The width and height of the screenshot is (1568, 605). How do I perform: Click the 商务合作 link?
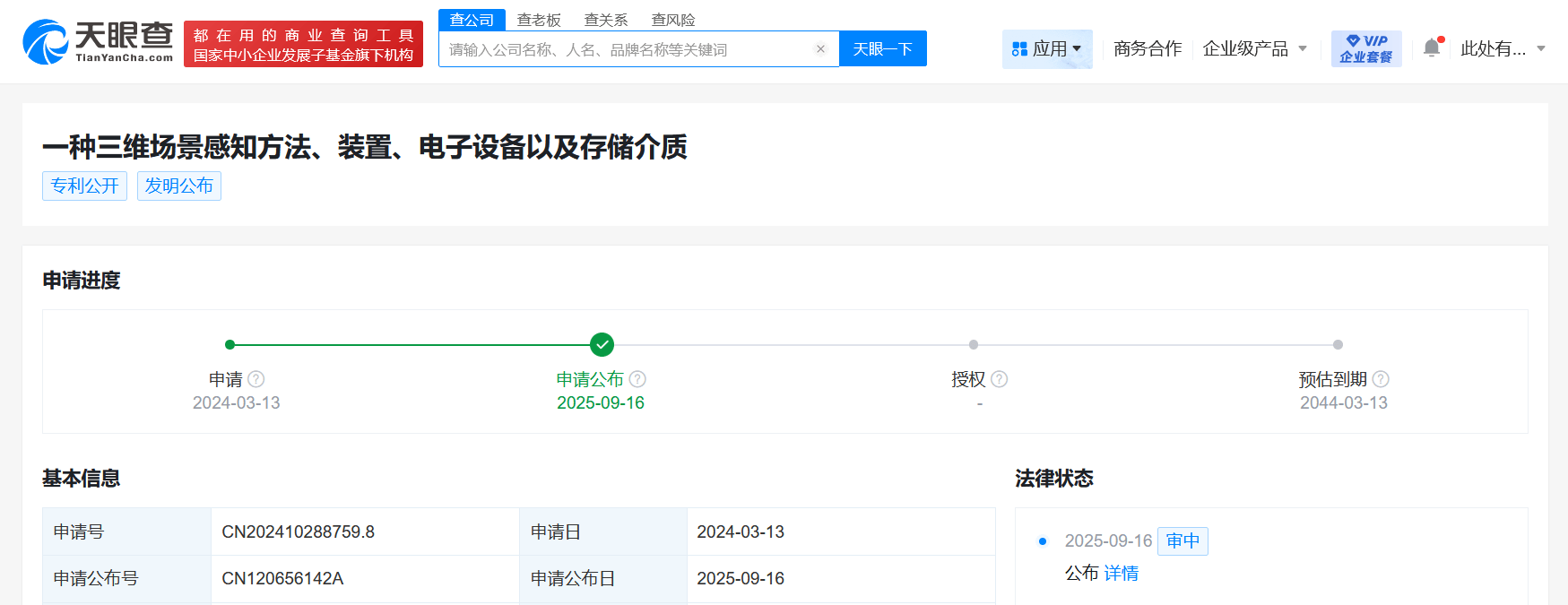(1148, 48)
